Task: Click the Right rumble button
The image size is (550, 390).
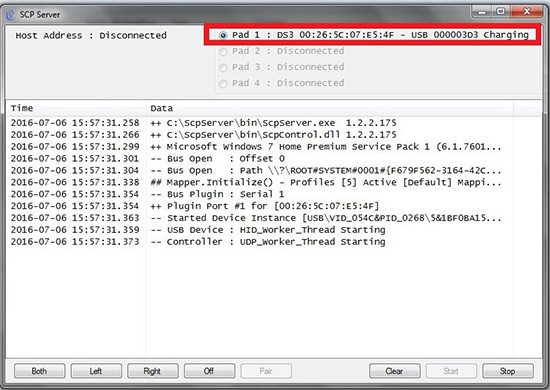Action: 153,371
